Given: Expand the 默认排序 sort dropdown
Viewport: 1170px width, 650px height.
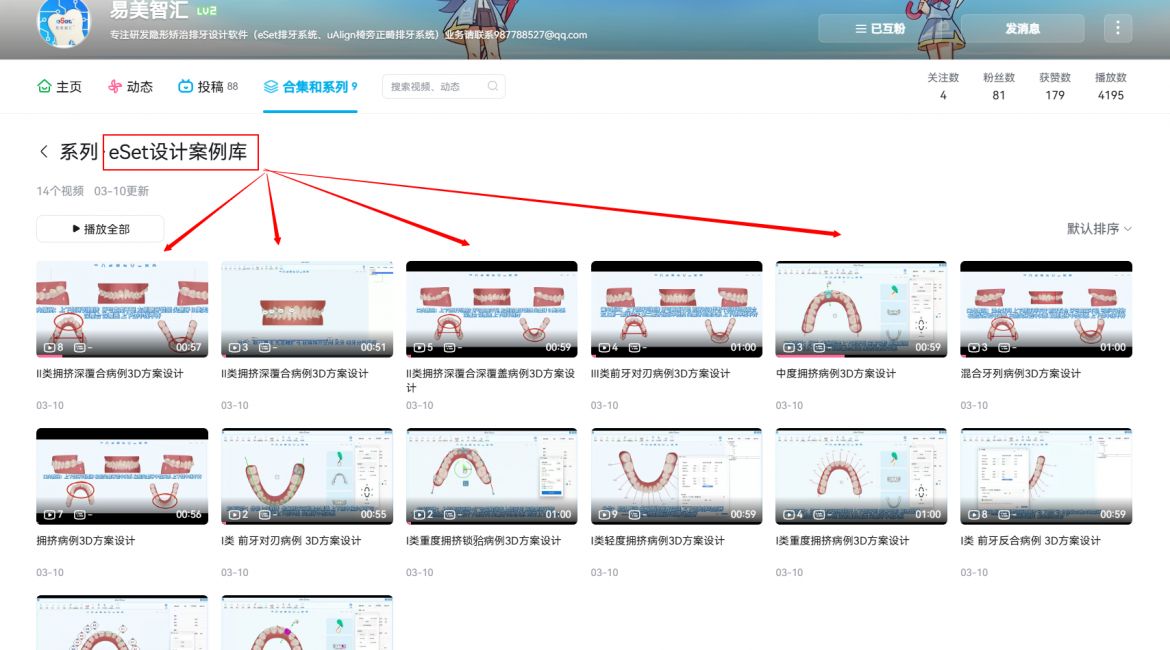Looking at the screenshot, I should pos(1099,229).
